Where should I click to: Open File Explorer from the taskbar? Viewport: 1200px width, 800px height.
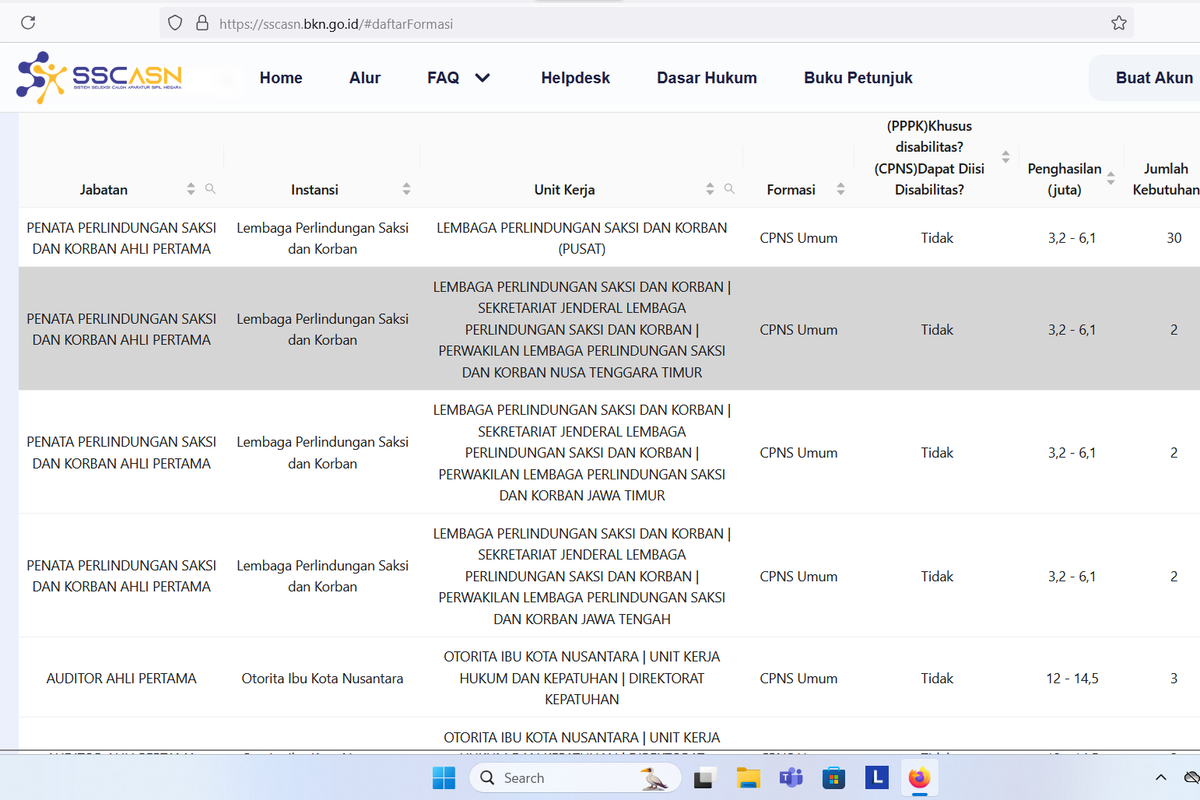(748, 777)
